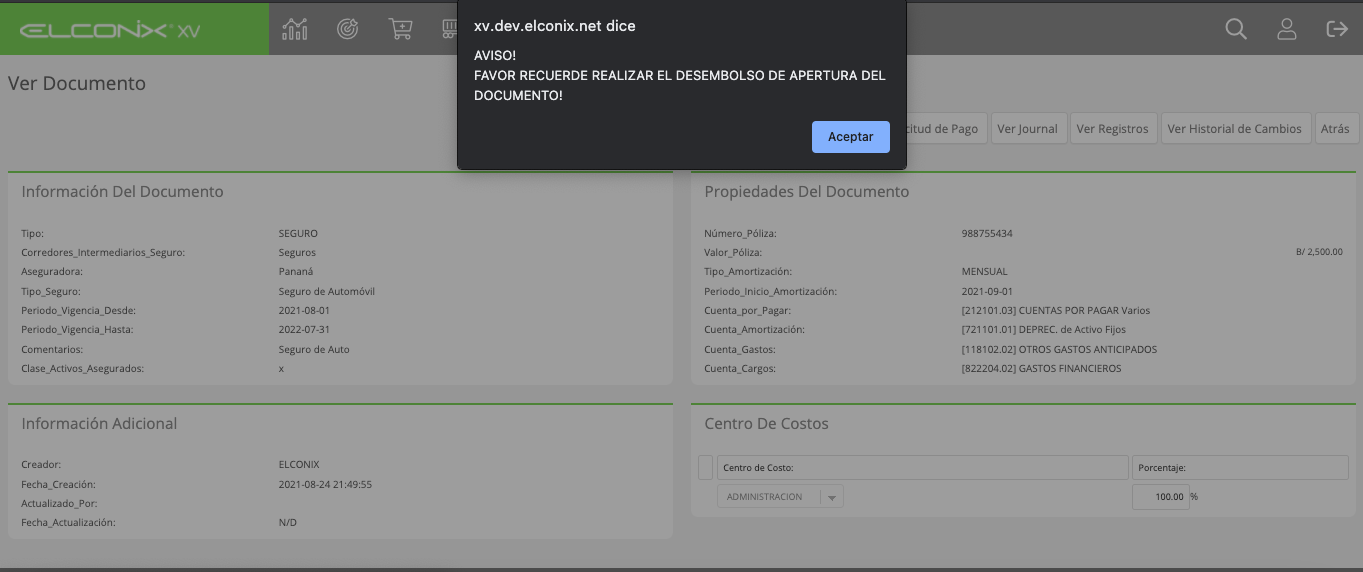
Task: Click the 2021-09-01 amortization start date
Action: [x=988, y=291]
